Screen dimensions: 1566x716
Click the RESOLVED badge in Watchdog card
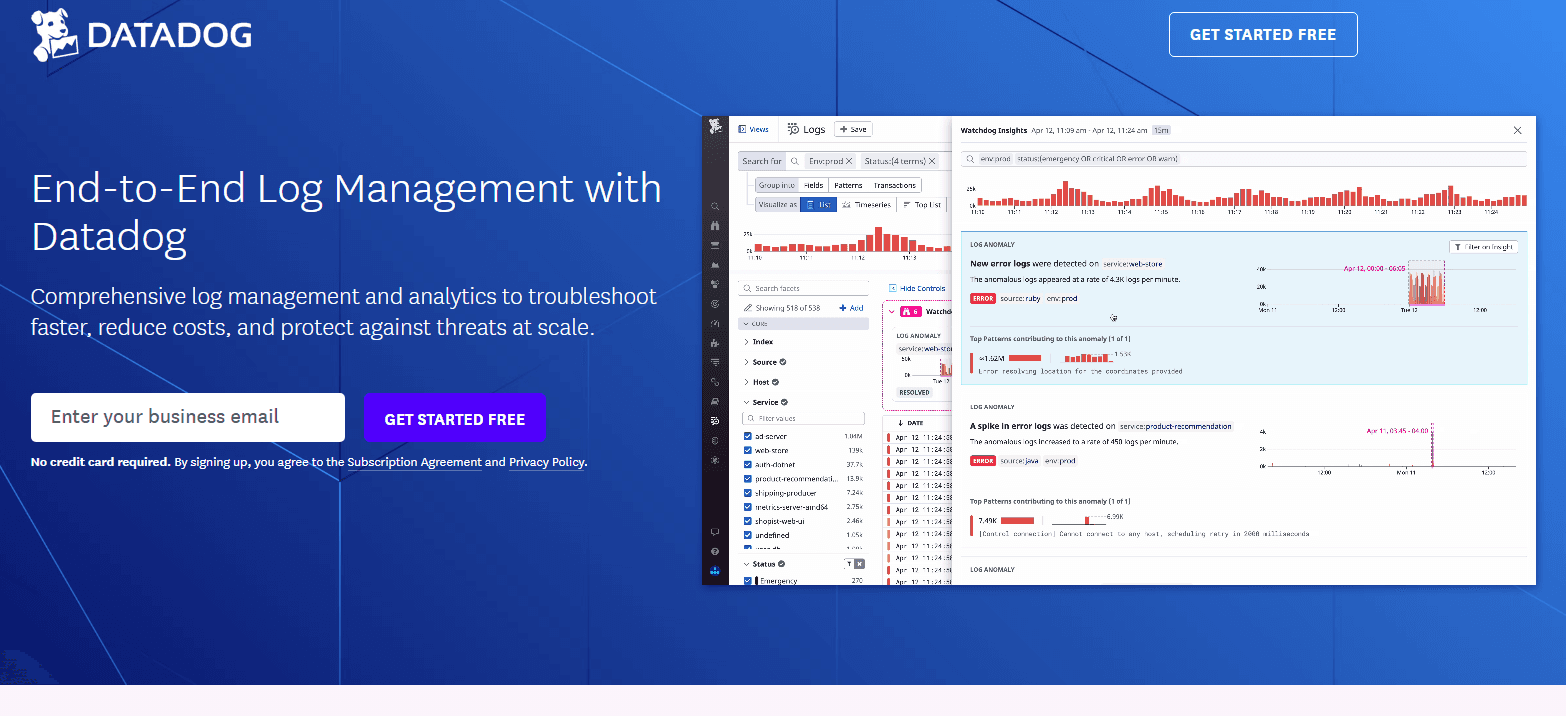[x=914, y=392]
